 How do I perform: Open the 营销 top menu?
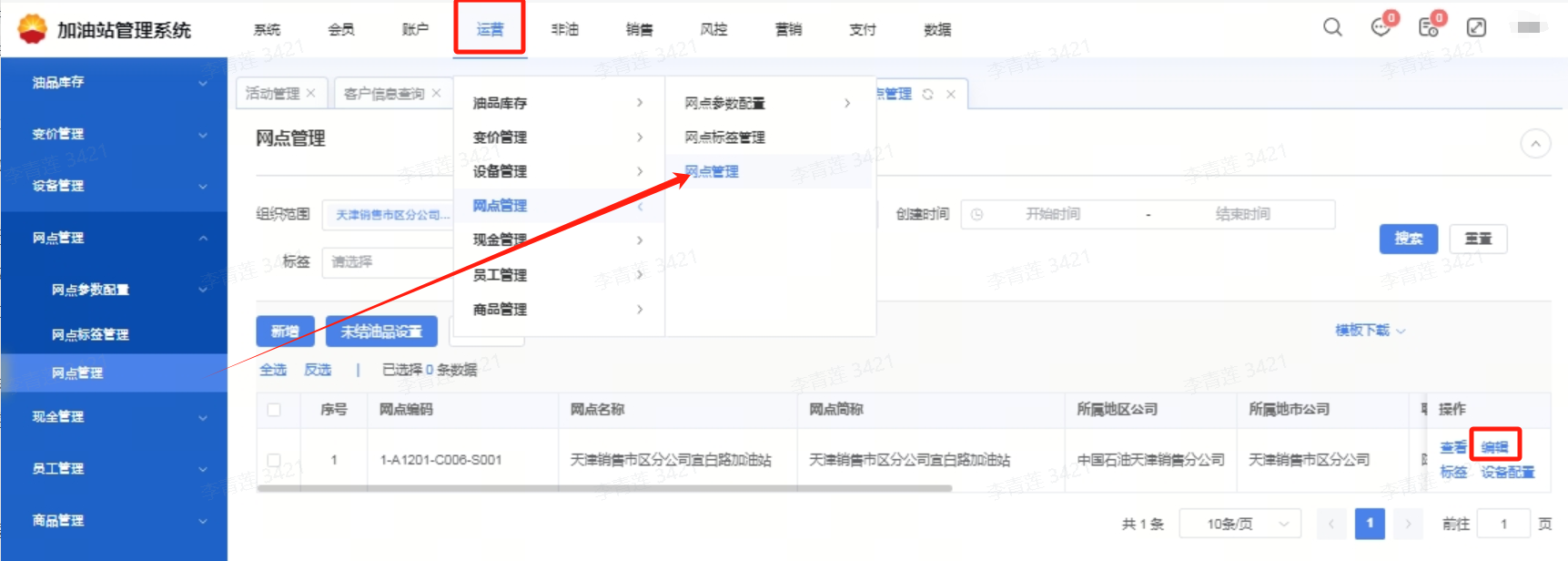(x=788, y=29)
